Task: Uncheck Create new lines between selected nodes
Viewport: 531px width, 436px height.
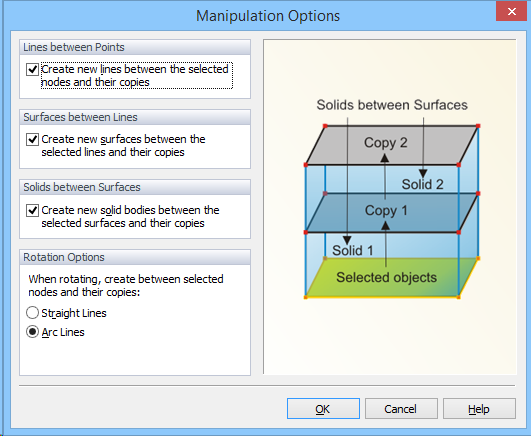Action: (x=32, y=70)
